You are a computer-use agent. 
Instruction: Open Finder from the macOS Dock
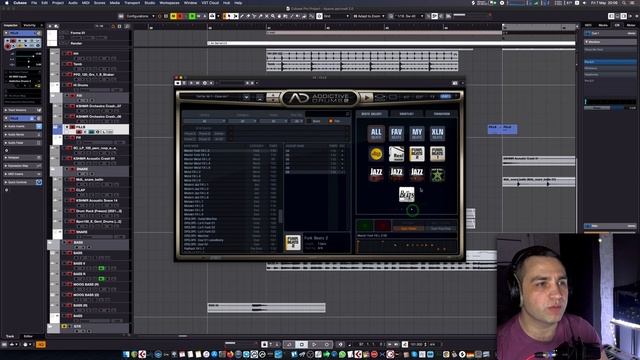126,354
